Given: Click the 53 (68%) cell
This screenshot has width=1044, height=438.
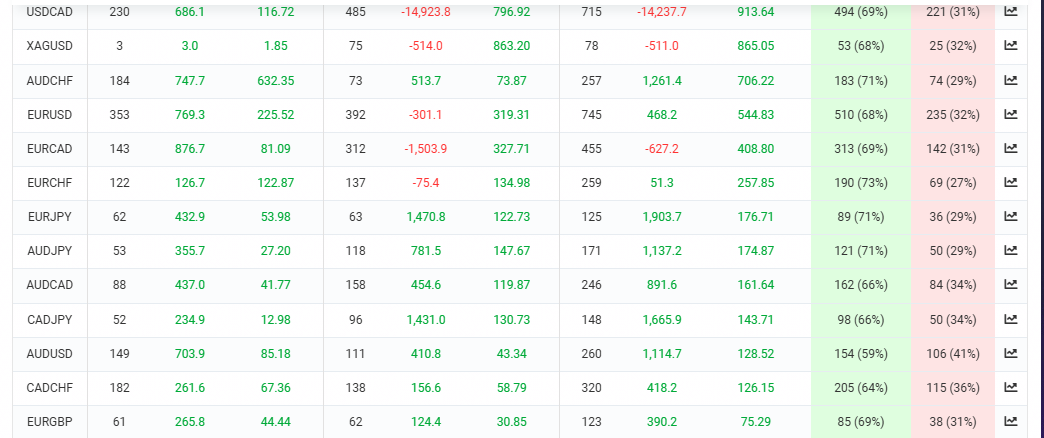Looking at the screenshot, I should [x=861, y=47].
